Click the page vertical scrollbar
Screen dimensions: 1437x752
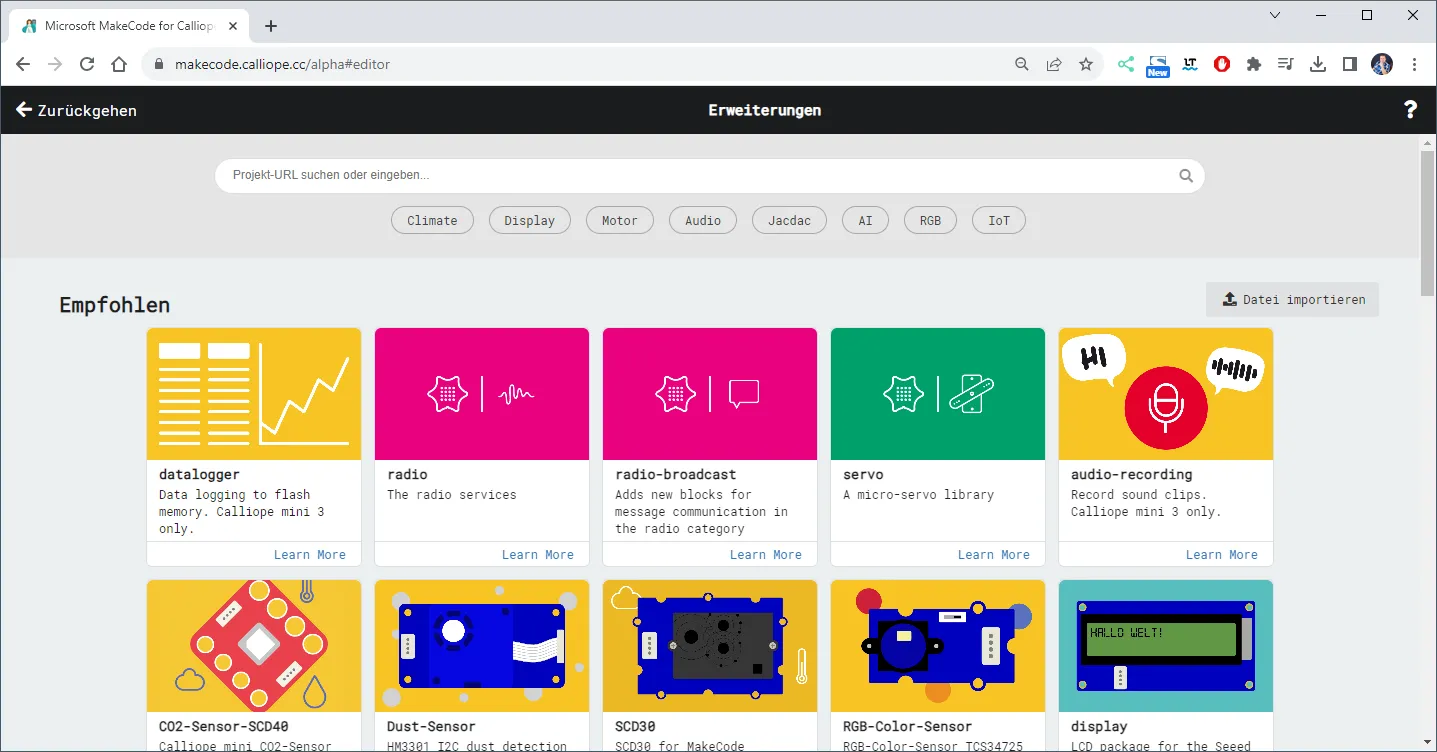pos(1428,220)
